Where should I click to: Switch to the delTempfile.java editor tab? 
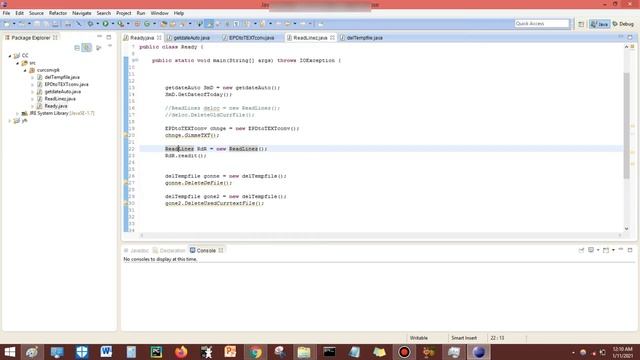(364, 38)
